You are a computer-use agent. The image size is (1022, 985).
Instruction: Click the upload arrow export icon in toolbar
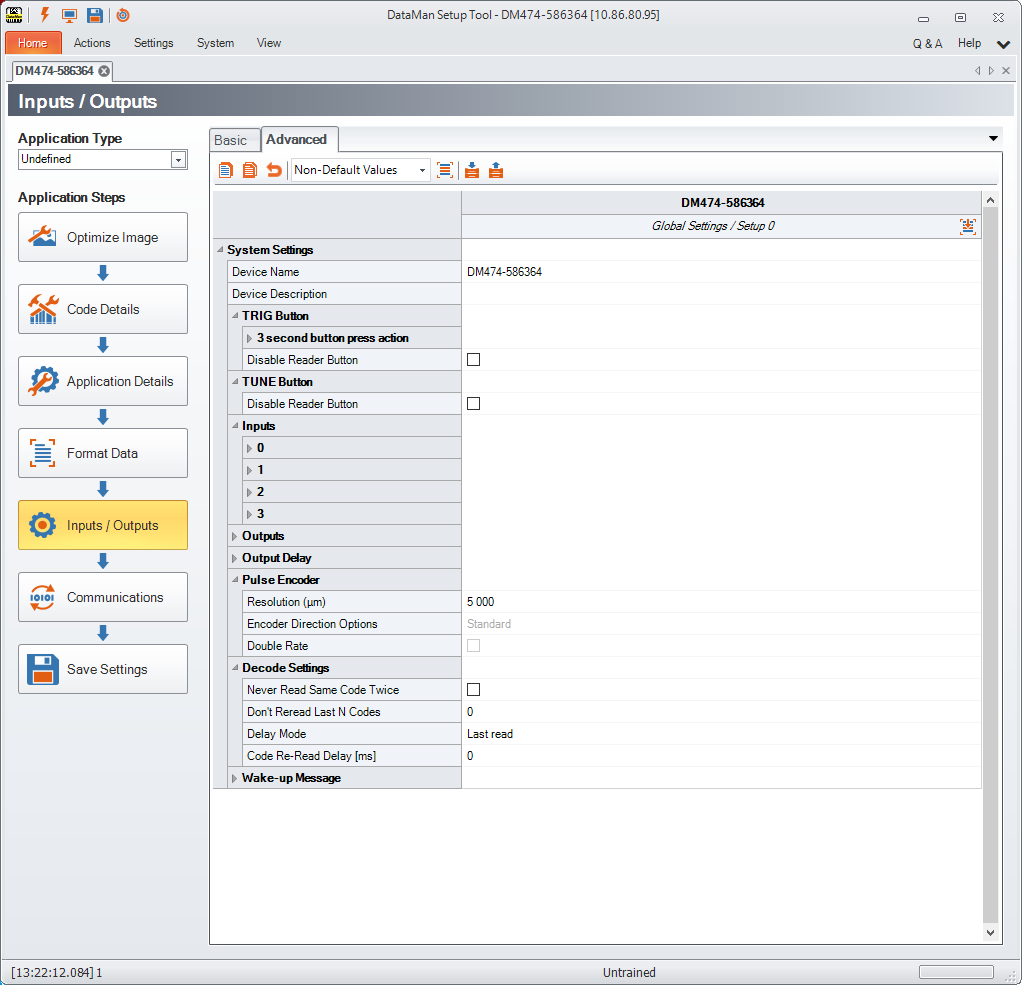click(x=496, y=170)
